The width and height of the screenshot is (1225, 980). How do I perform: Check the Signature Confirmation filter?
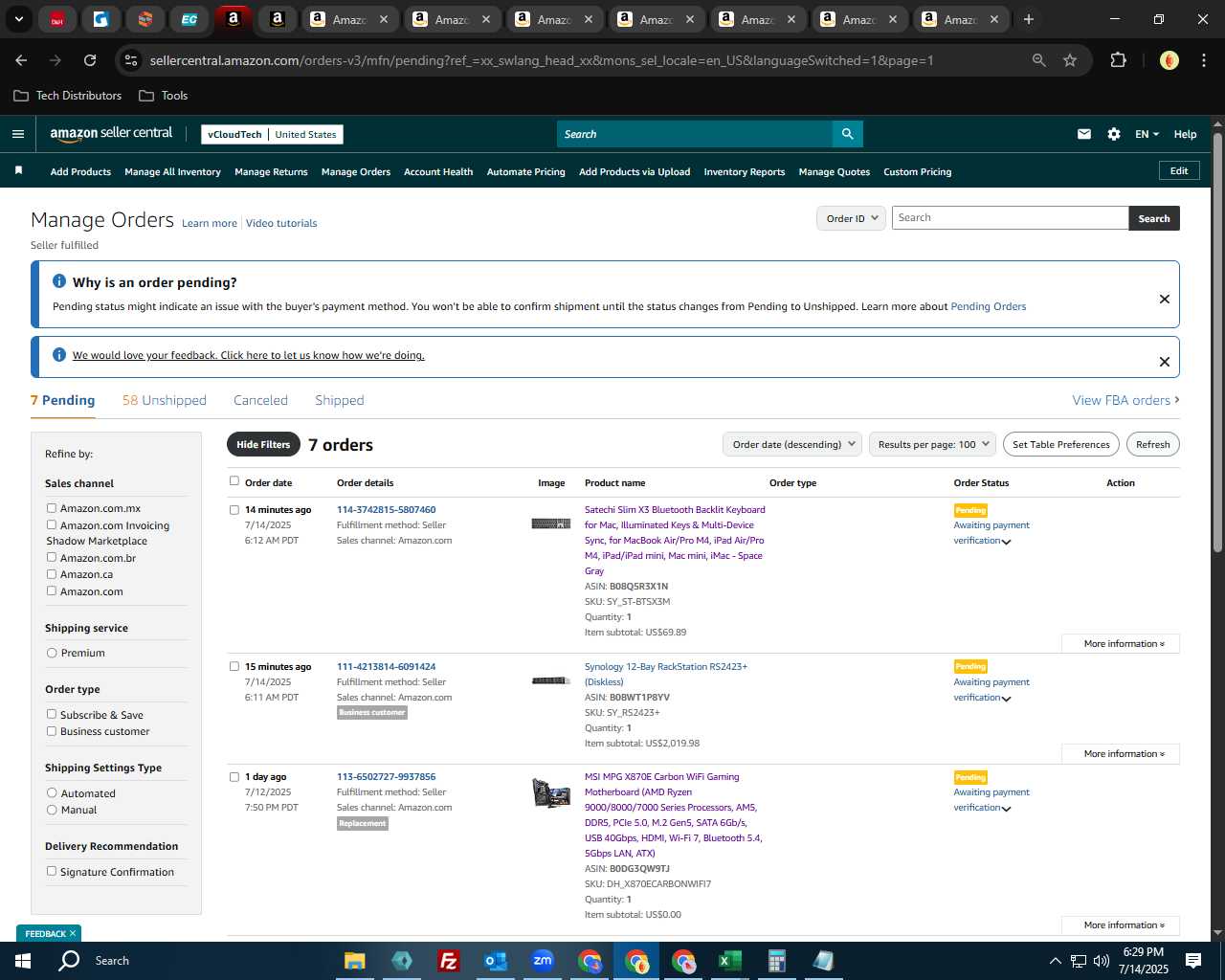pos(52,871)
